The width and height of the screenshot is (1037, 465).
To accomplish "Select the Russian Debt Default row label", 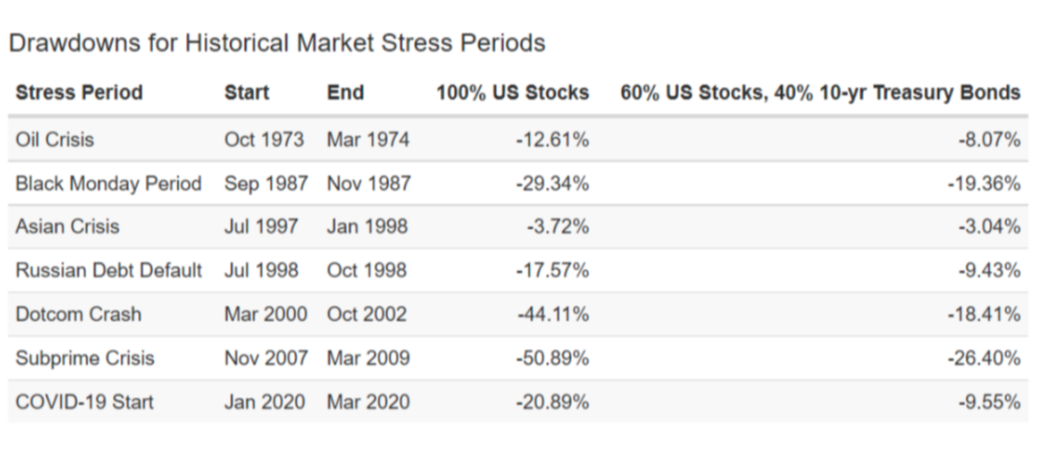I will tap(108, 271).
